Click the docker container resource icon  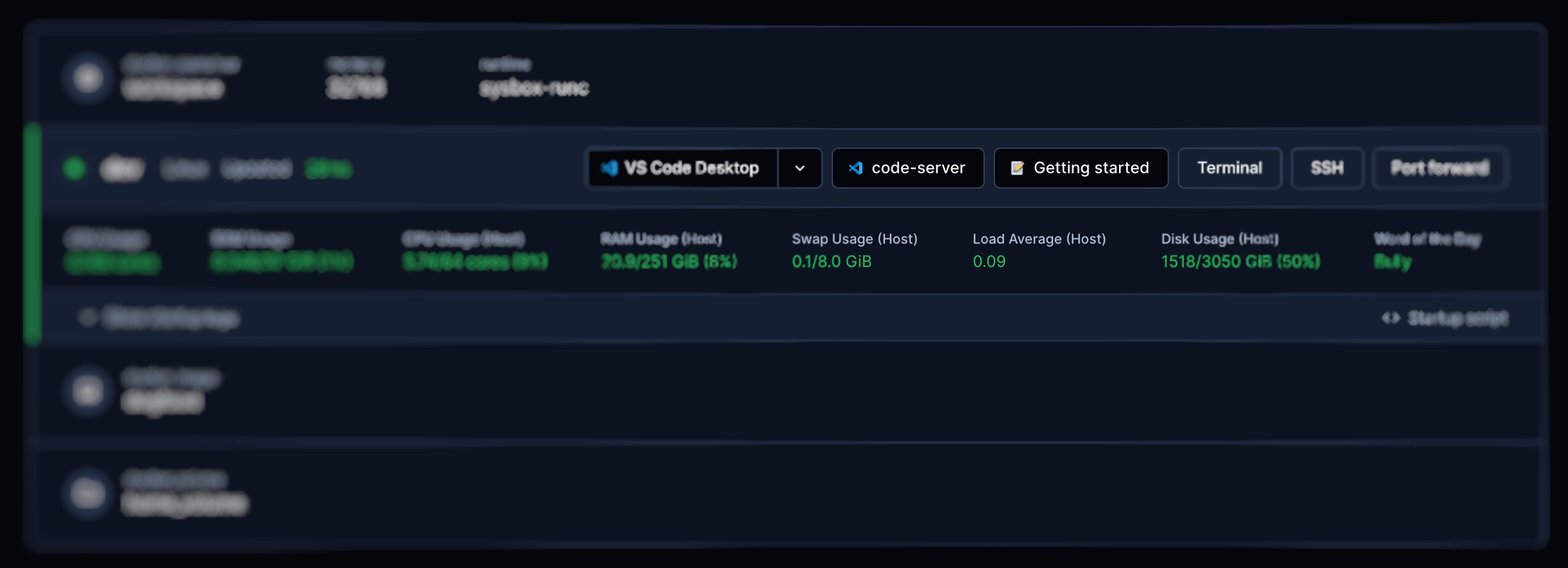(x=87, y=78)
